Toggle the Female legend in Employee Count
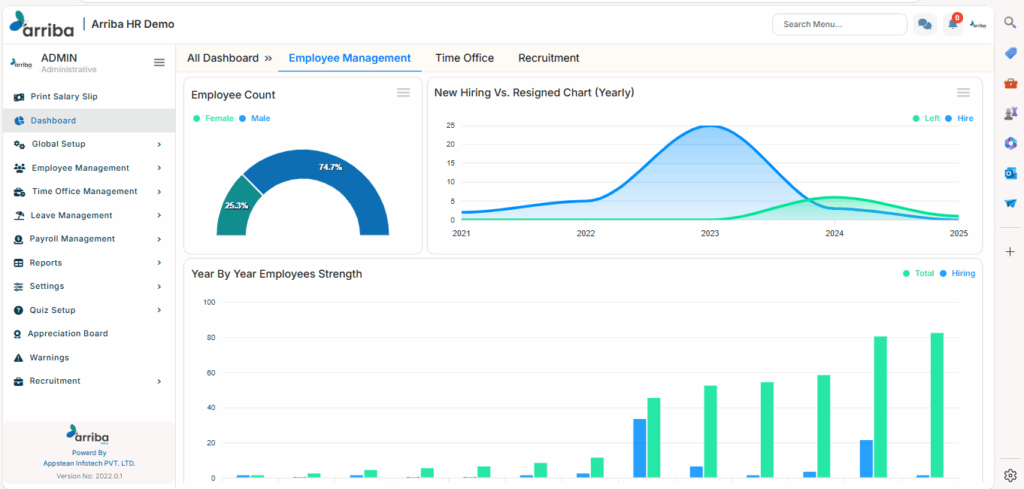 [213, 118]
